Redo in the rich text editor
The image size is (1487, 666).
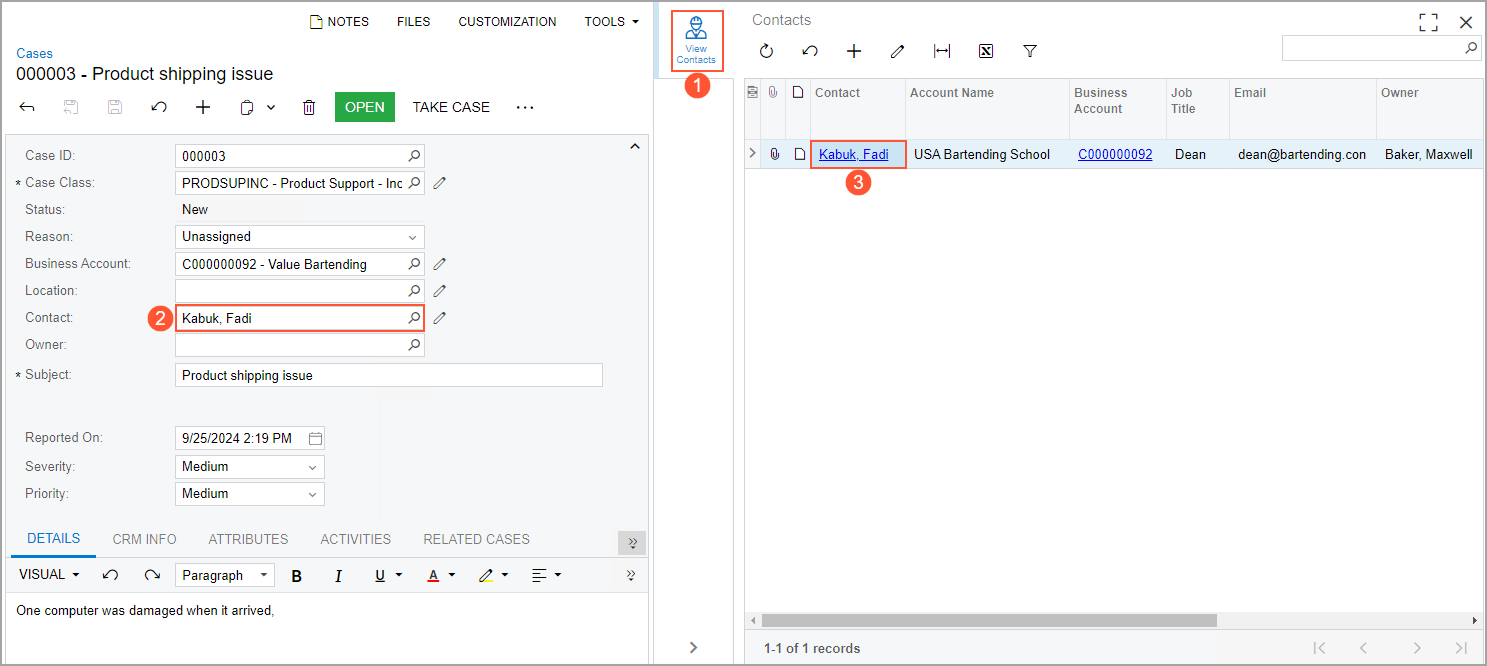(x=152, y=575)
